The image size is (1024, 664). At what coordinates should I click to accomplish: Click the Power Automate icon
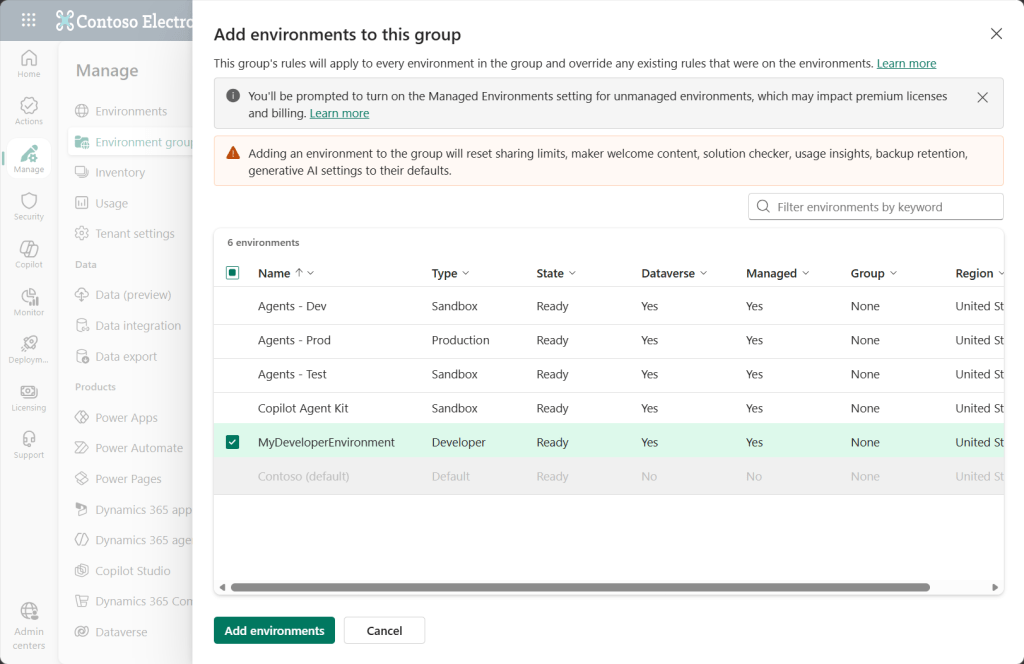(x=82, y=448)
